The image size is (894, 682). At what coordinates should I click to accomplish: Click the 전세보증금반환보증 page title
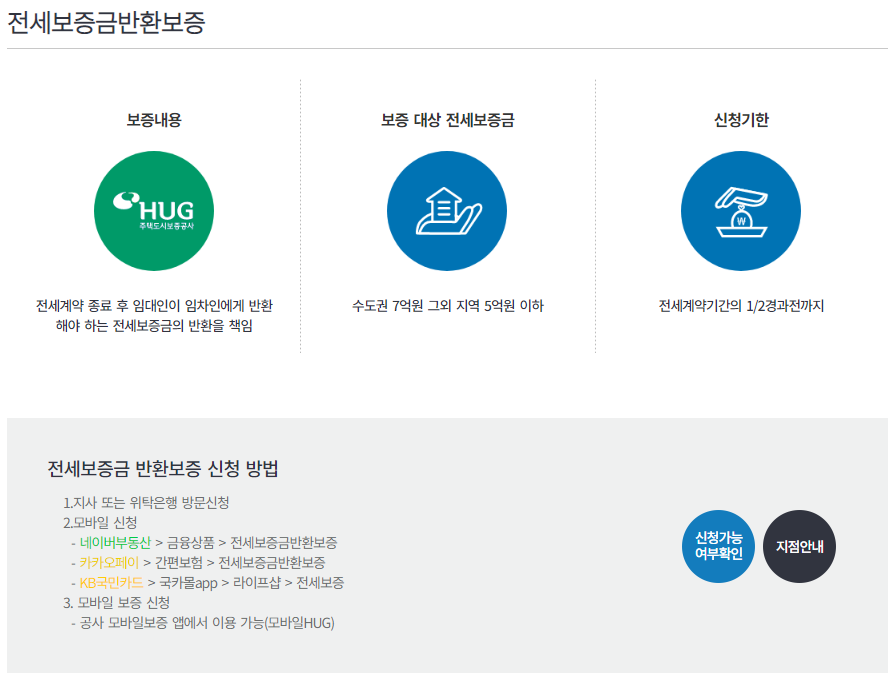pos(106,23)
